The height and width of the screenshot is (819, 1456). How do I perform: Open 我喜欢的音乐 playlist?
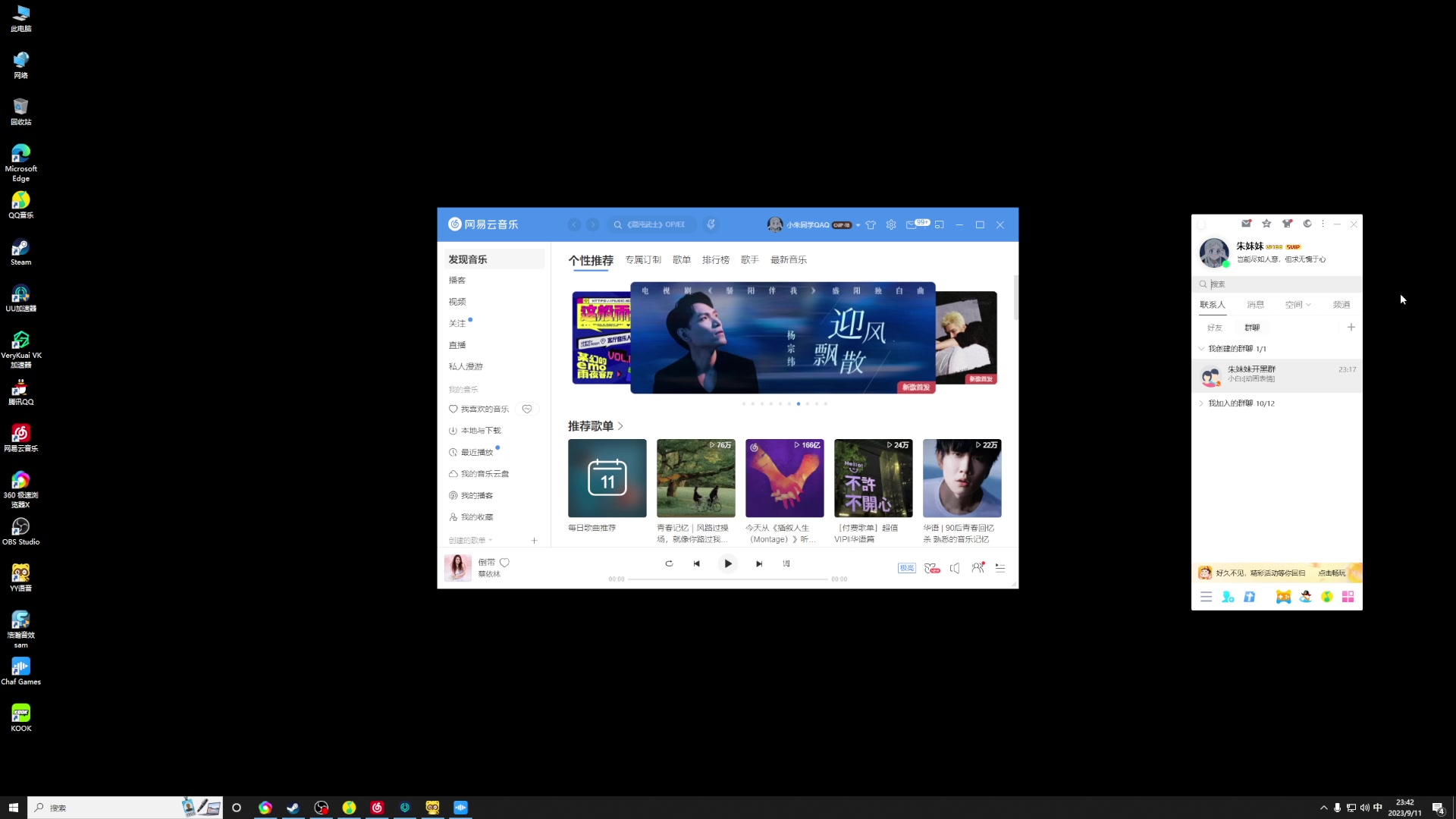click(x=479, y=409)
